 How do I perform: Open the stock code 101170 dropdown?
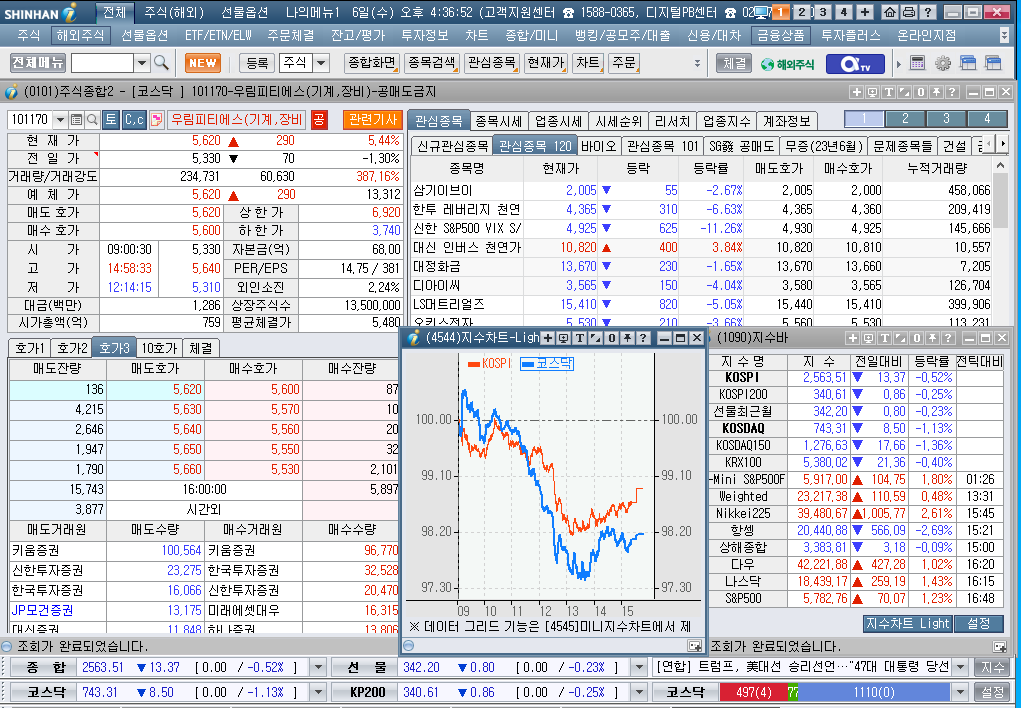point(59,119)
